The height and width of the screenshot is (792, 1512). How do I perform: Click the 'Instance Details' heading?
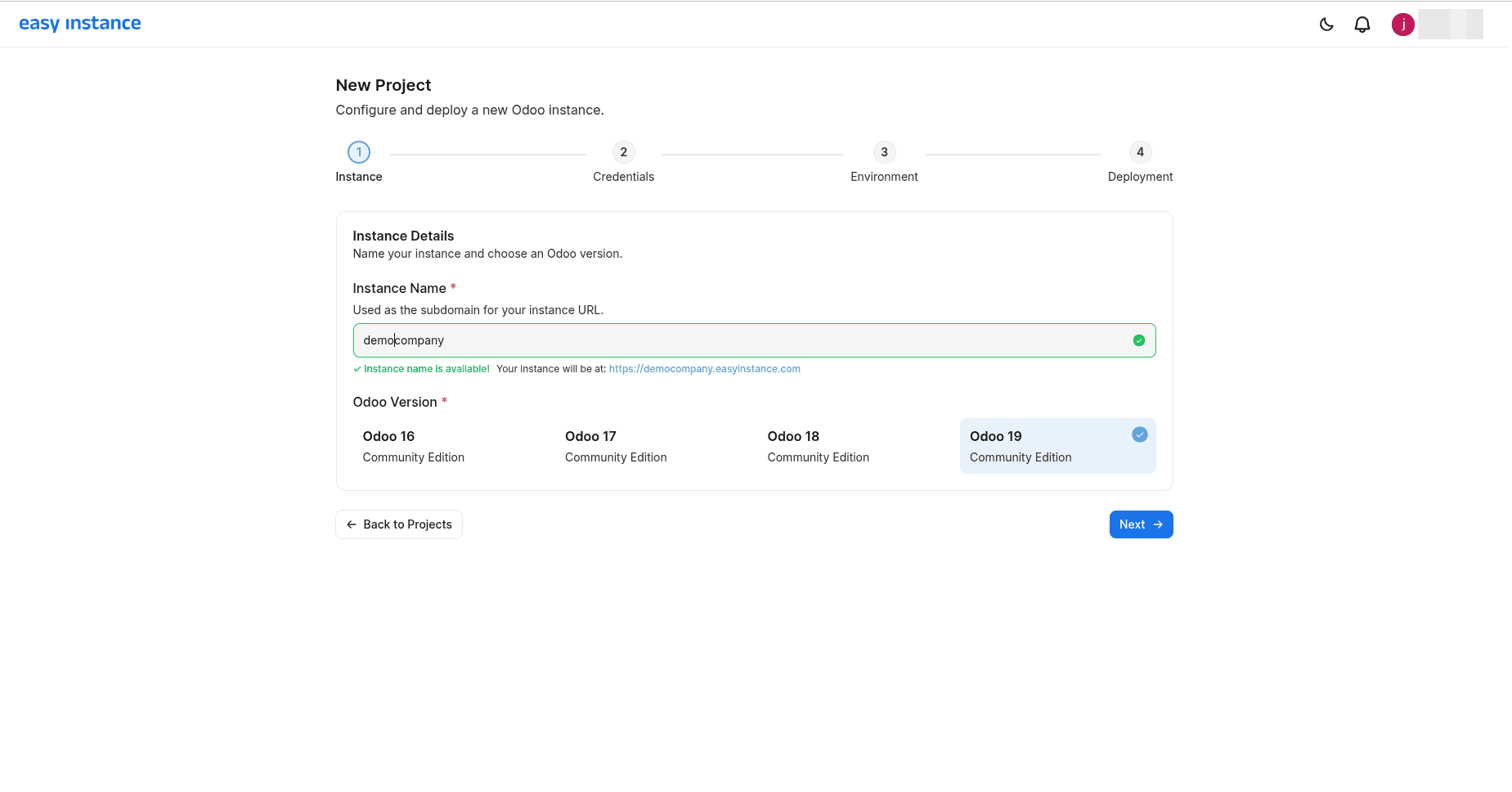[403, 236]
